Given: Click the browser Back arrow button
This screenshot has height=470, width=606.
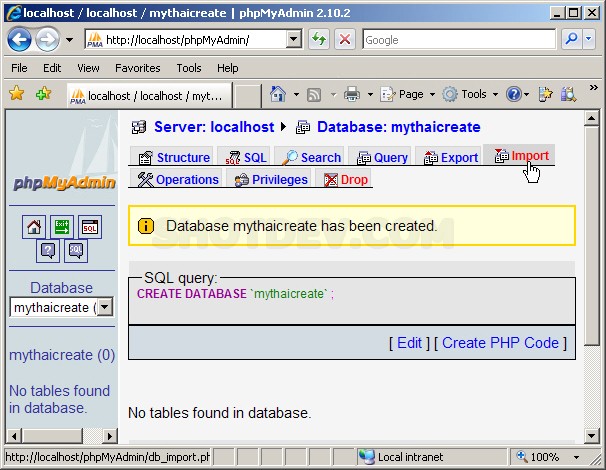Looking at the screenshot, I should (x=20, y=40).
